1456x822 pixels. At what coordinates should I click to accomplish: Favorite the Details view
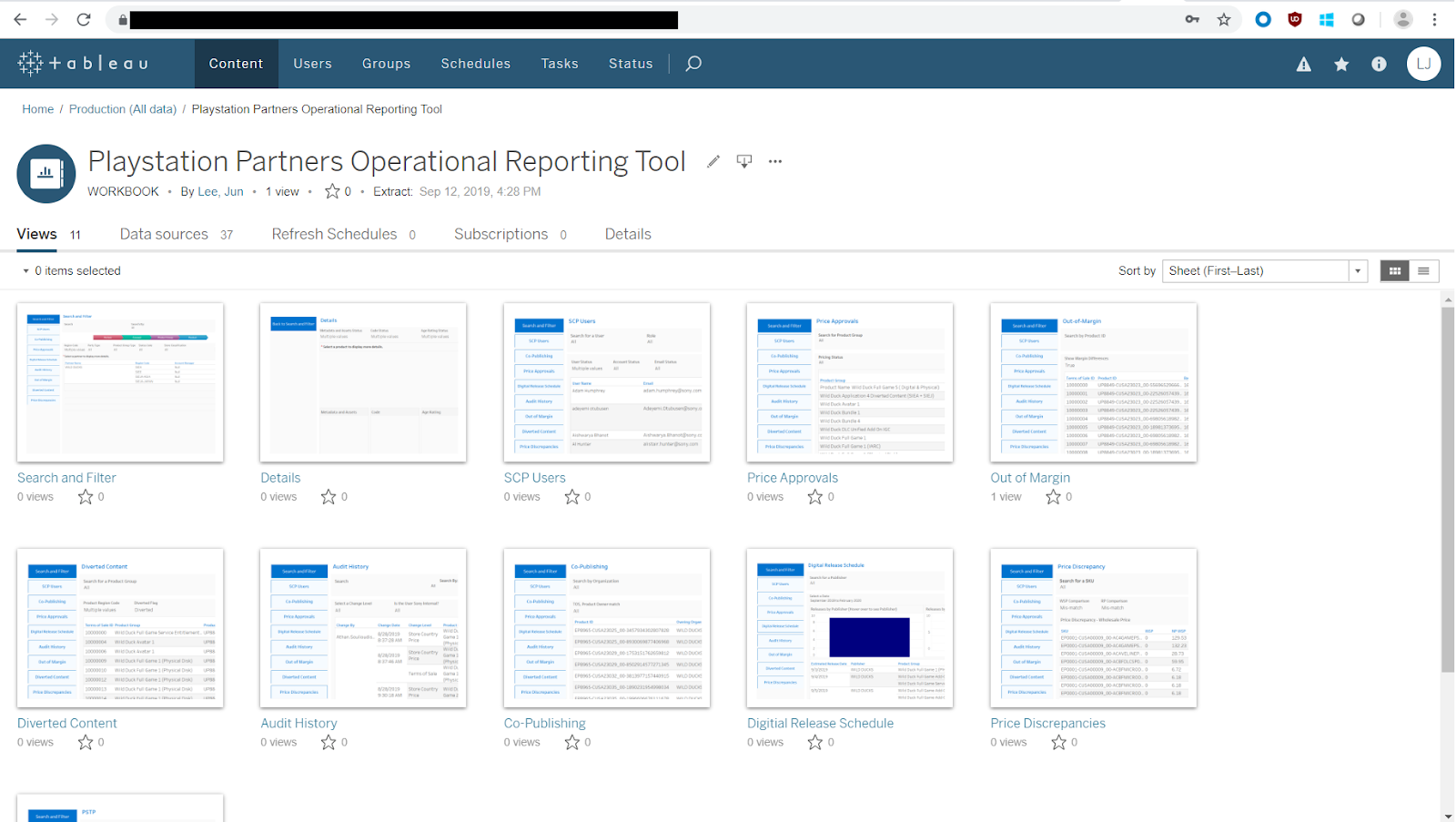click(x=329, y=497)
